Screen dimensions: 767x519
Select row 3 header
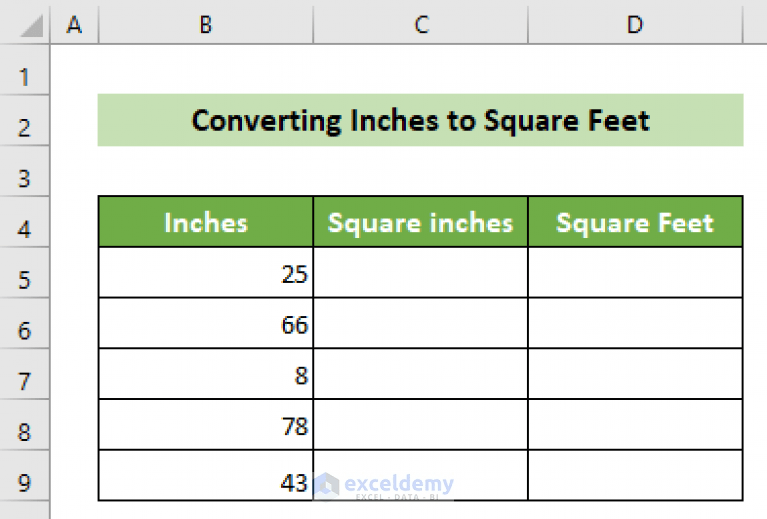[x=24, y=171]
